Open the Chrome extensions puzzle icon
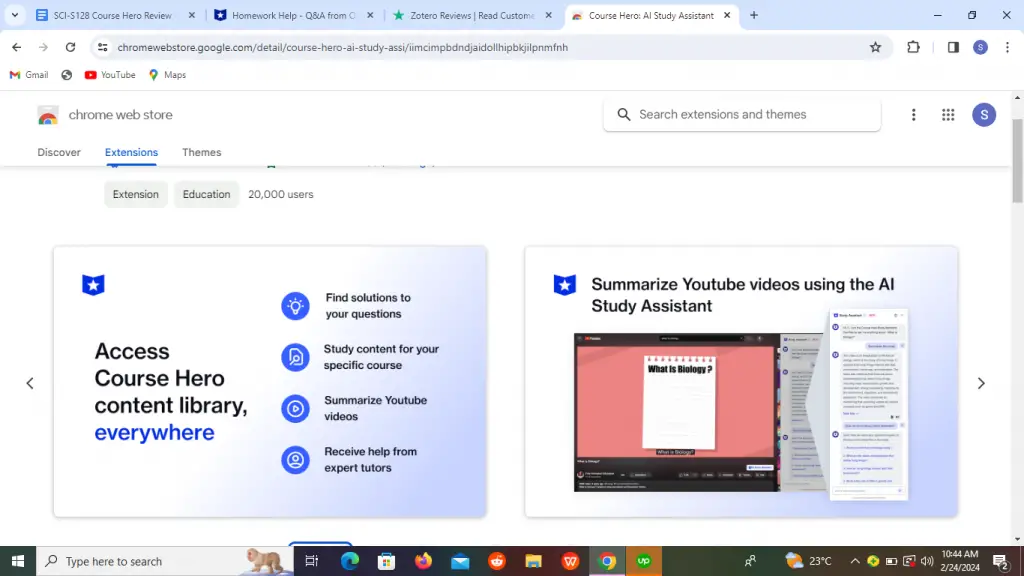The image size is (1024, 576). click(x=913, y=47)
